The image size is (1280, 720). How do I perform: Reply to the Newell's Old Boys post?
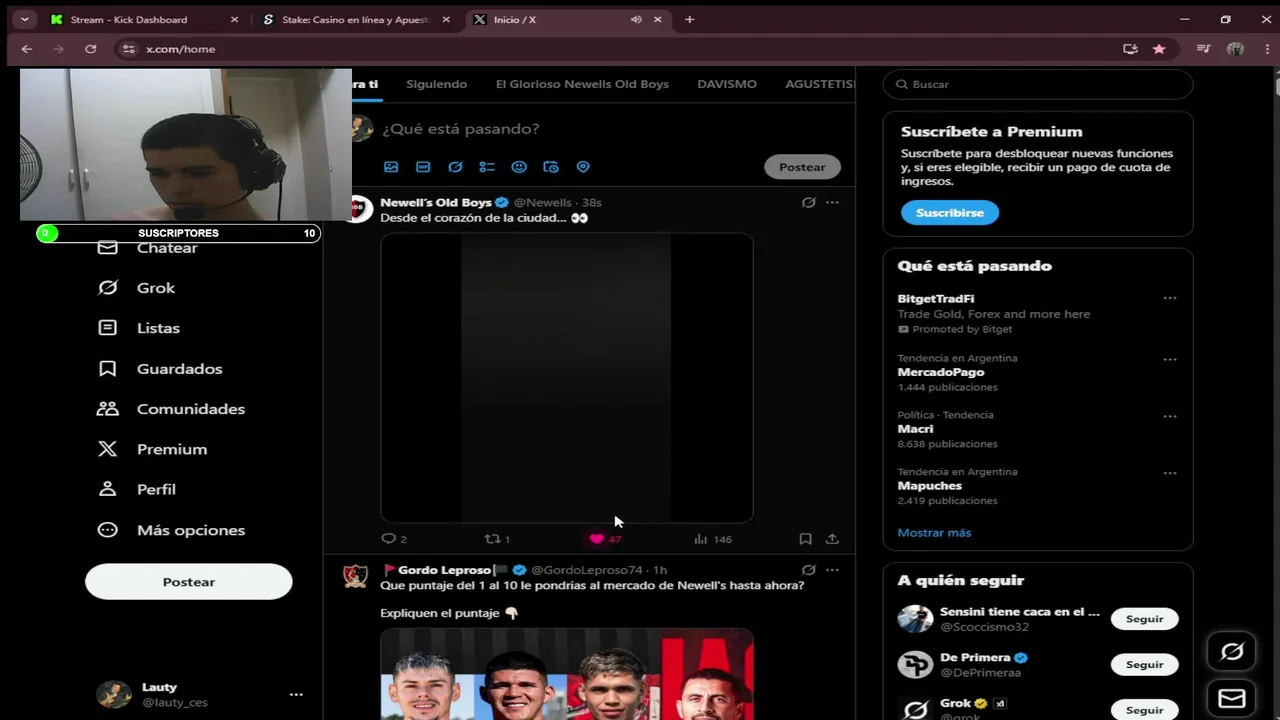[394, 539]
